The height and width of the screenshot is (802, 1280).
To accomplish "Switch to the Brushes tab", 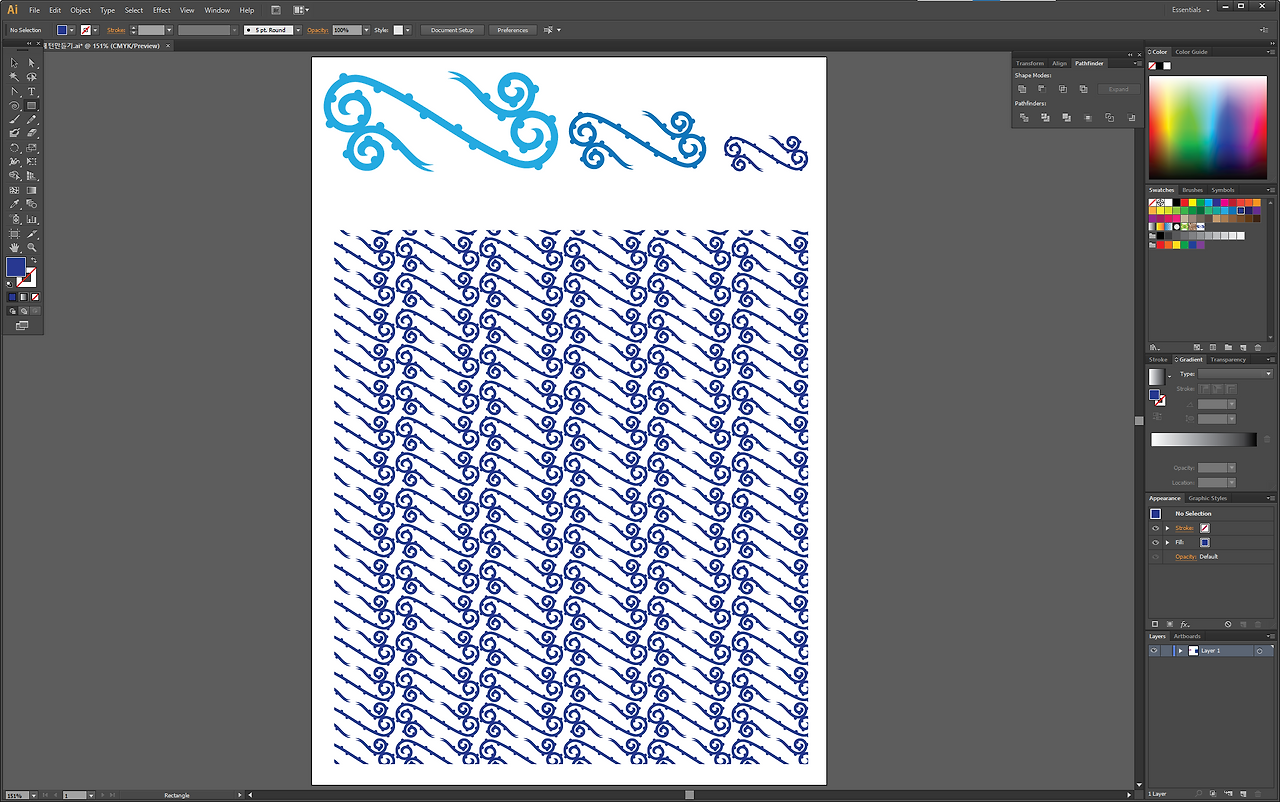I will [x=1192, y=190].
